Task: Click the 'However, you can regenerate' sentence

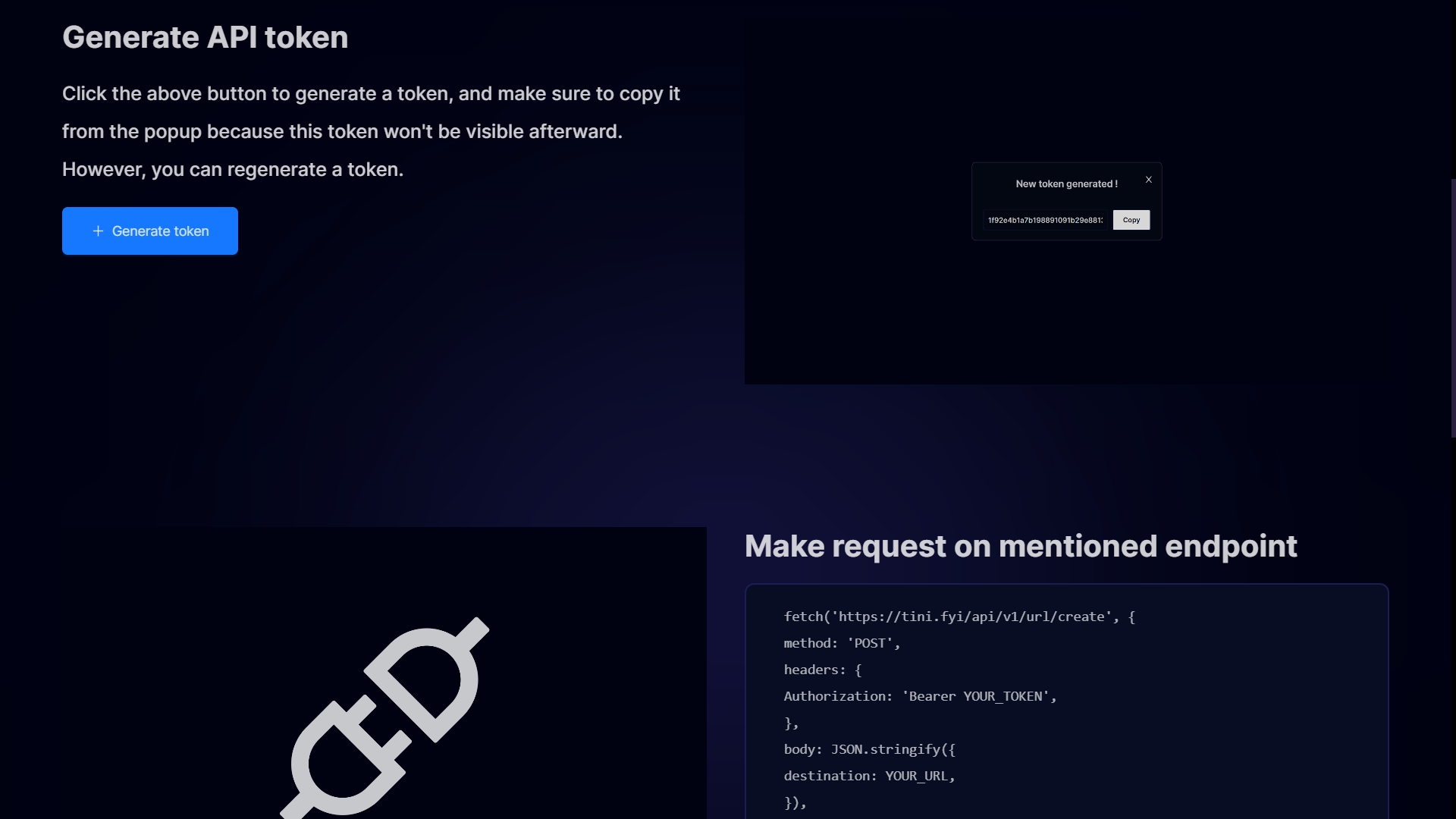Action: coord(232,169)
